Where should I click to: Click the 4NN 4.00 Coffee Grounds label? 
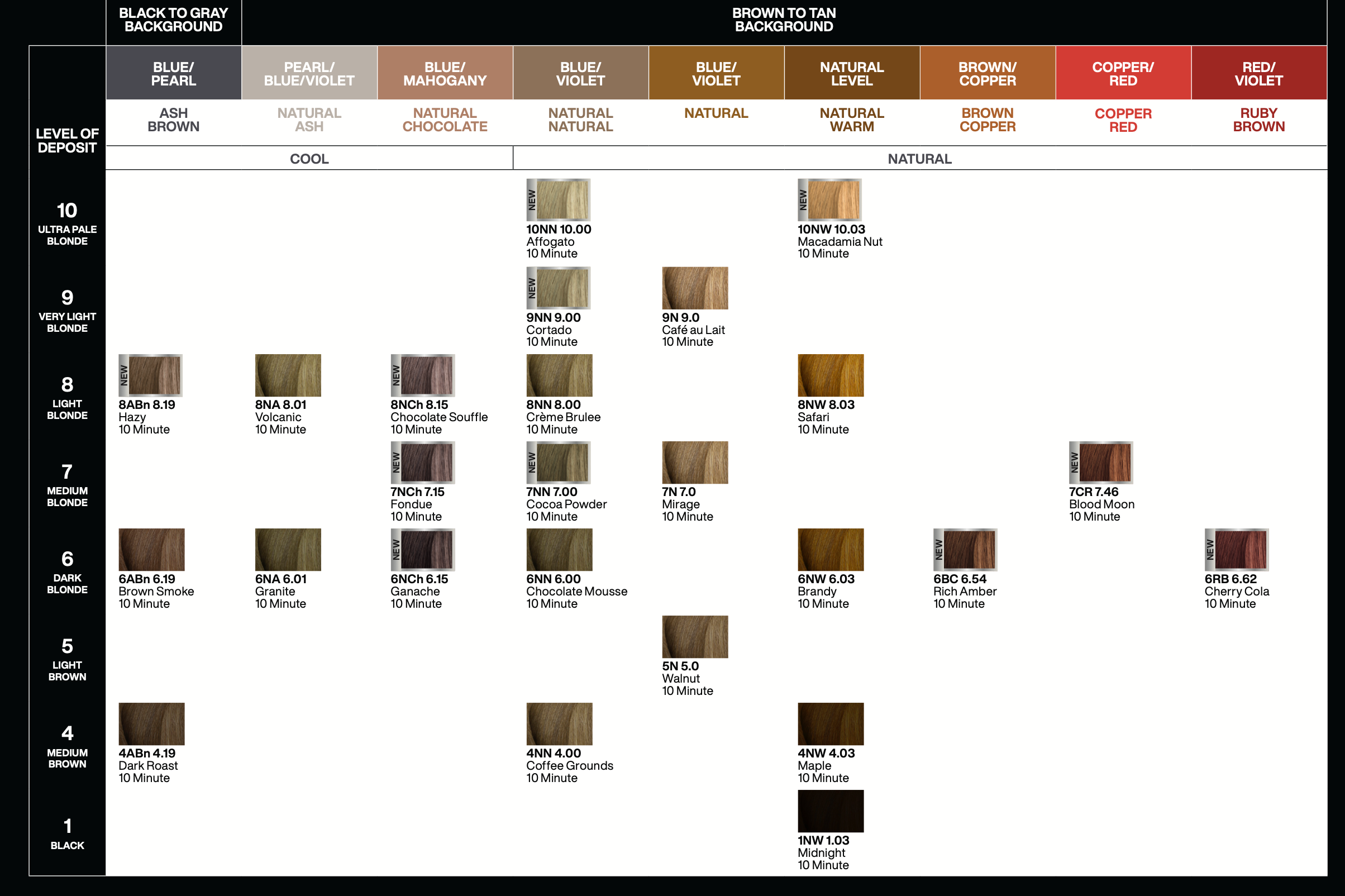pyautogui.click(x=554, y=754)
